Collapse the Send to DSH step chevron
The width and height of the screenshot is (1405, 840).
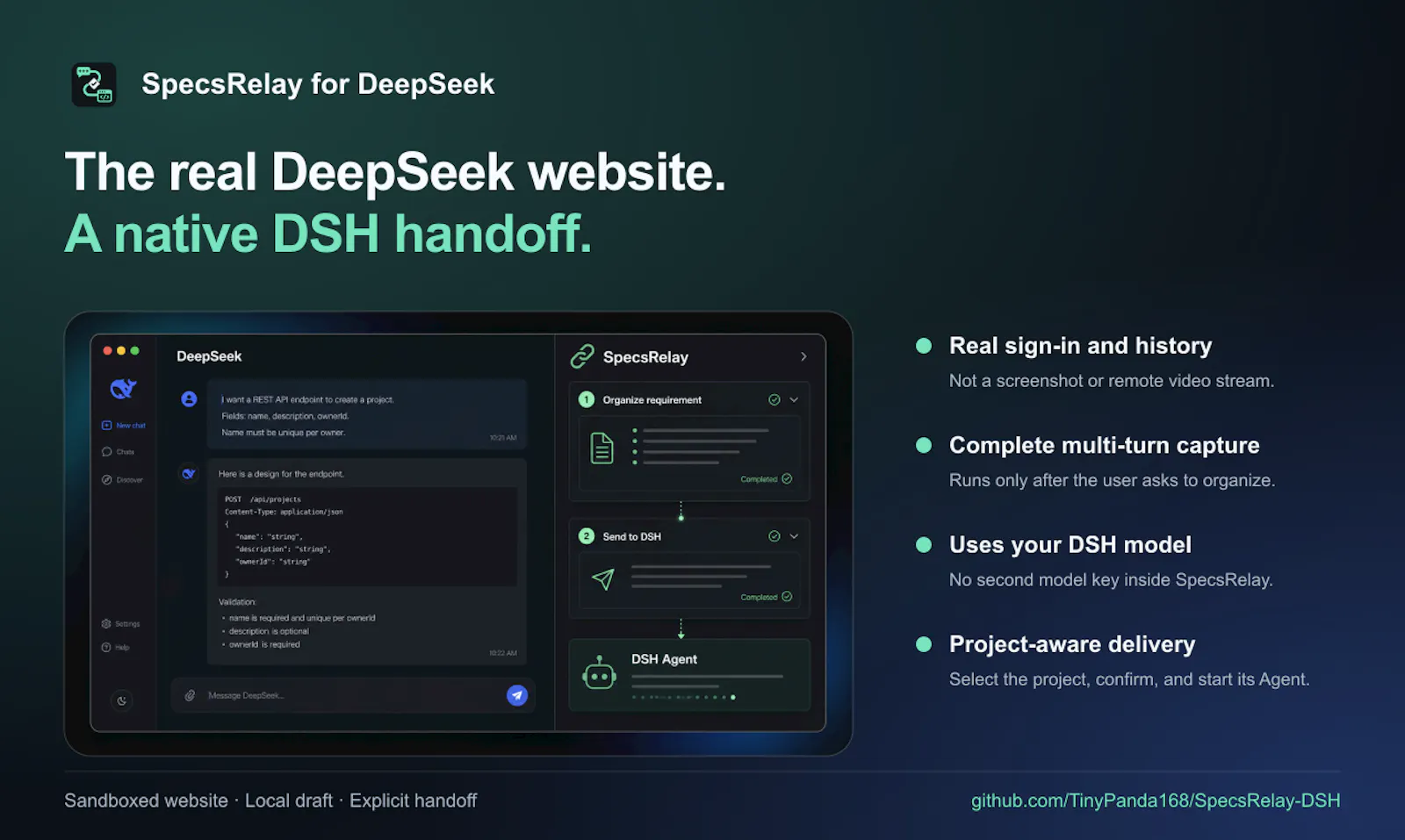click(x=794, y=536)
